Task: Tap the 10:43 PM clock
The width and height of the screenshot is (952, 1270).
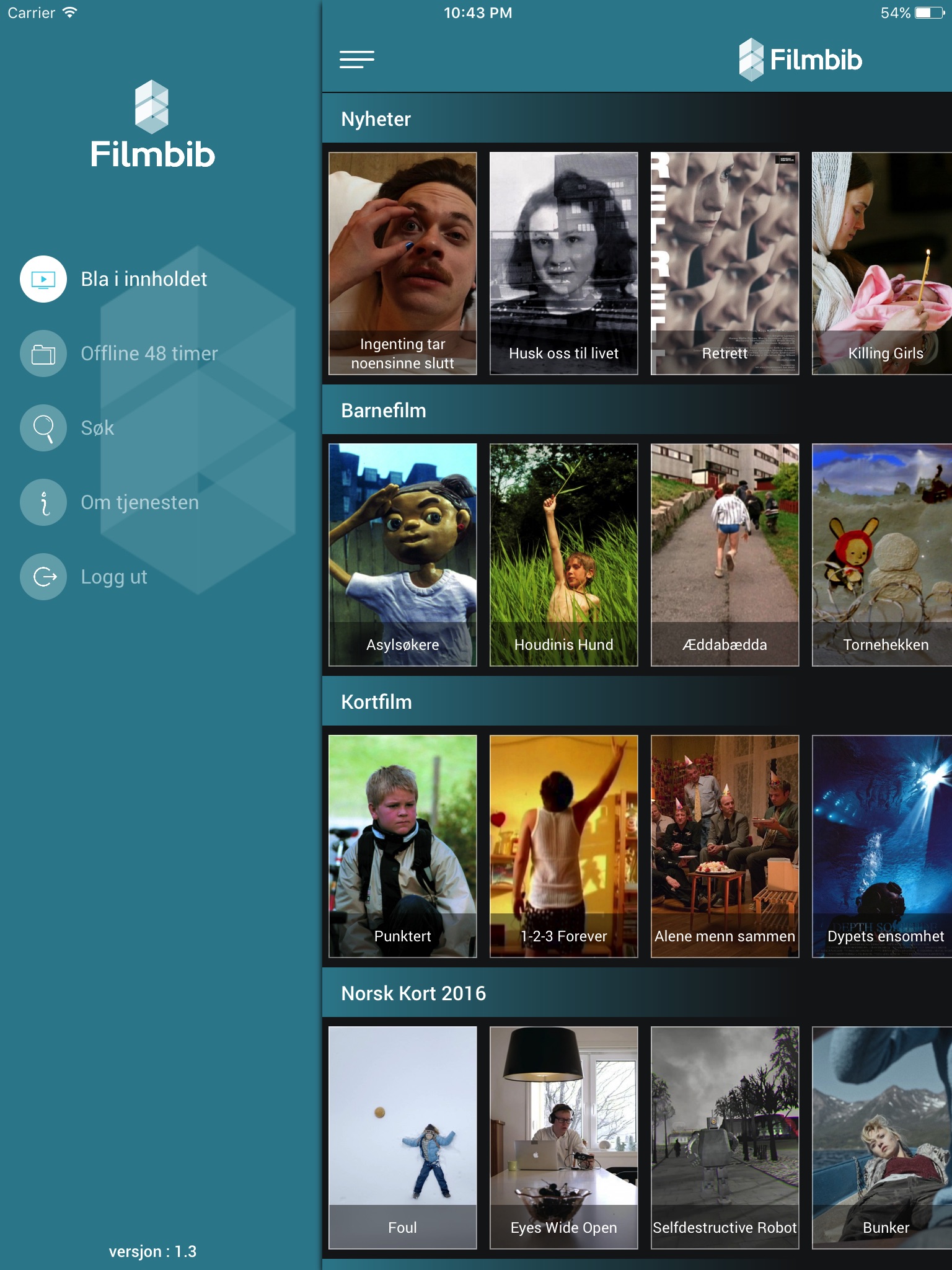Action: pos(478,13)
